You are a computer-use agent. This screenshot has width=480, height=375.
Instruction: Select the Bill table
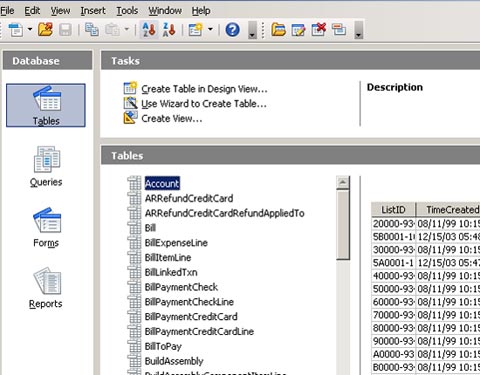pos(150,228)
